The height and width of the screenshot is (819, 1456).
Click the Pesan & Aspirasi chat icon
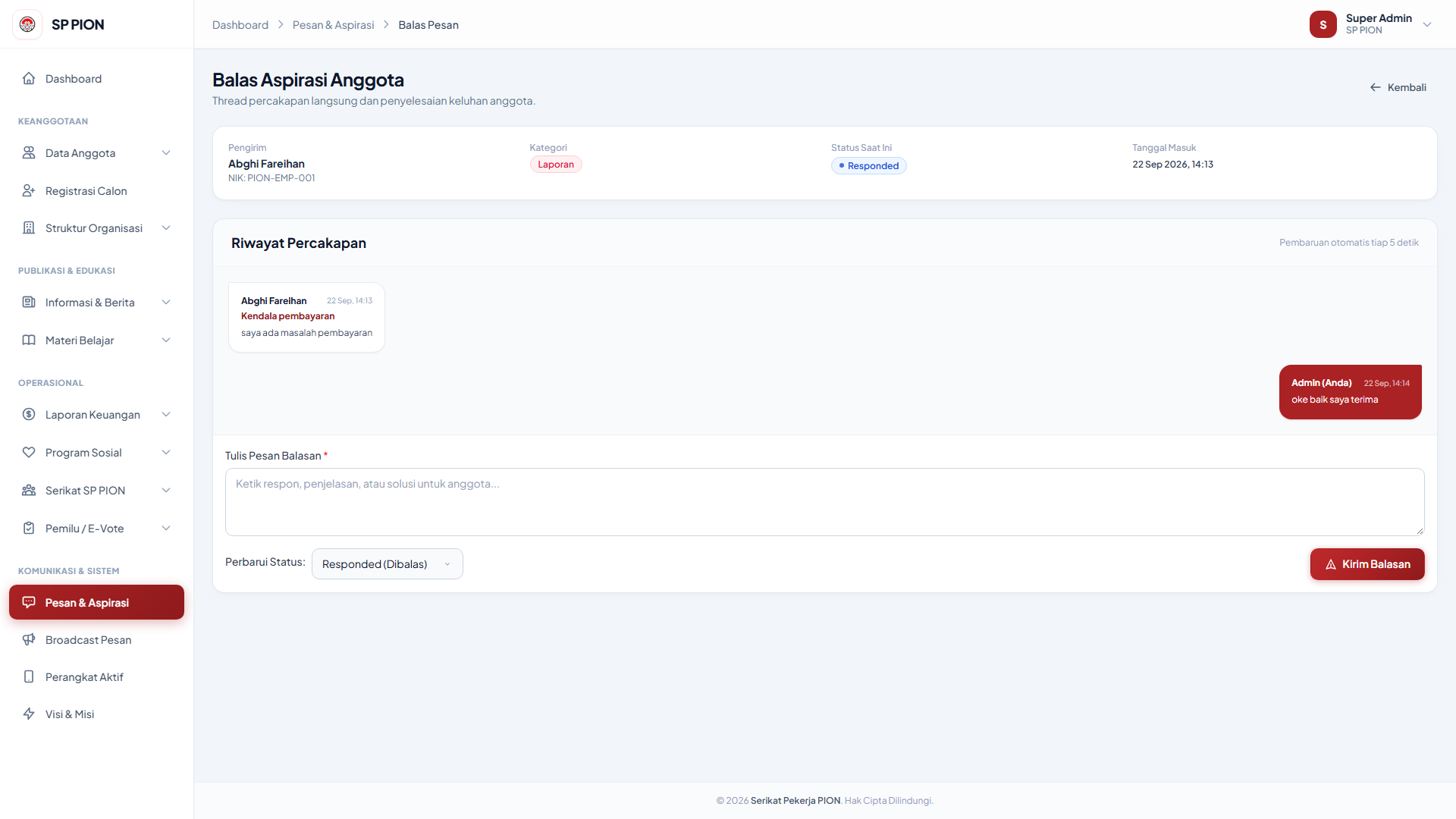coord(29,603)
